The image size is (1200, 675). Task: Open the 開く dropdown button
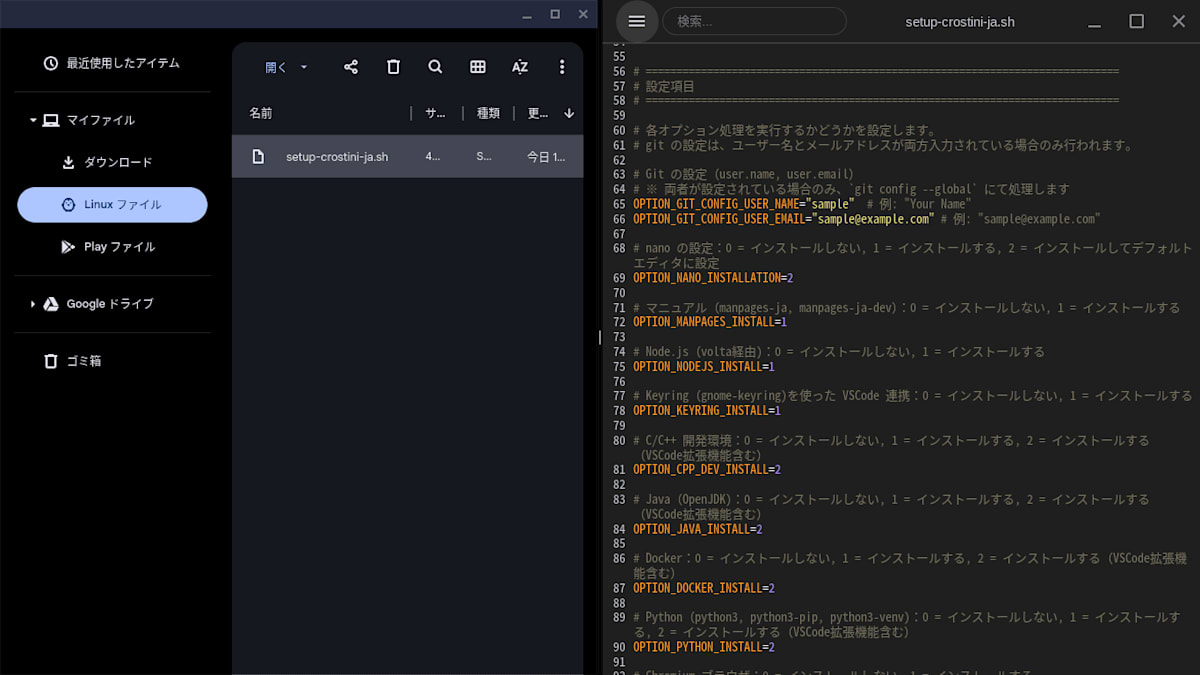[x=286, y=67]
